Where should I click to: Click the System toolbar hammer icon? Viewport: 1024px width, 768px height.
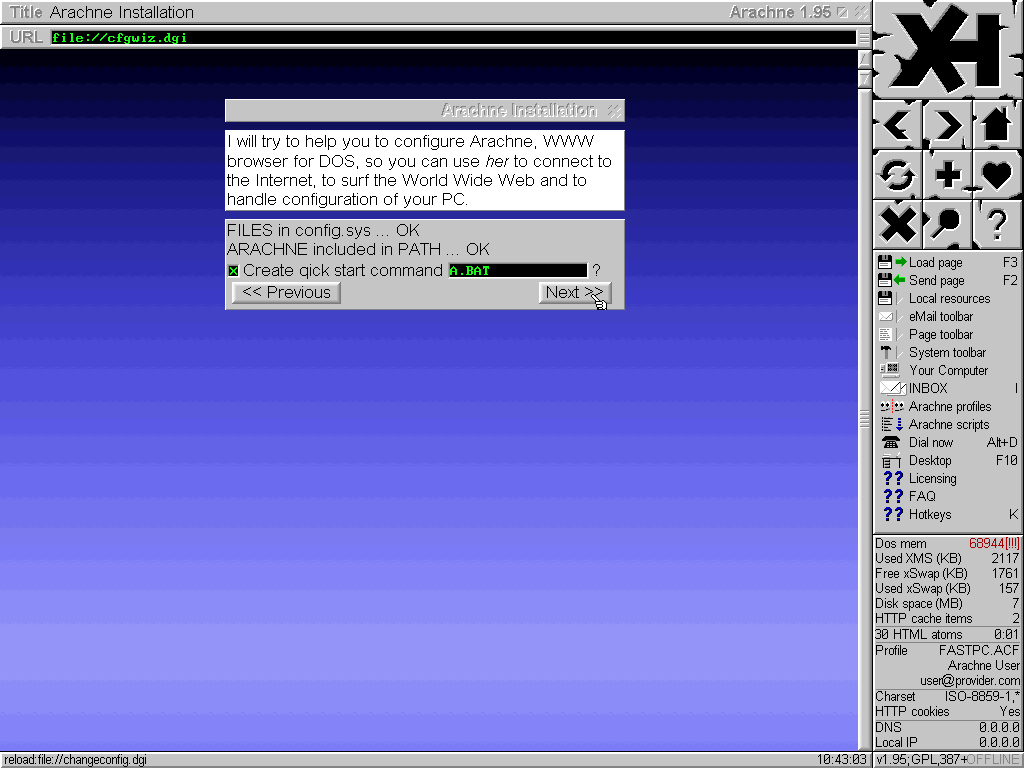coord(886,353)
